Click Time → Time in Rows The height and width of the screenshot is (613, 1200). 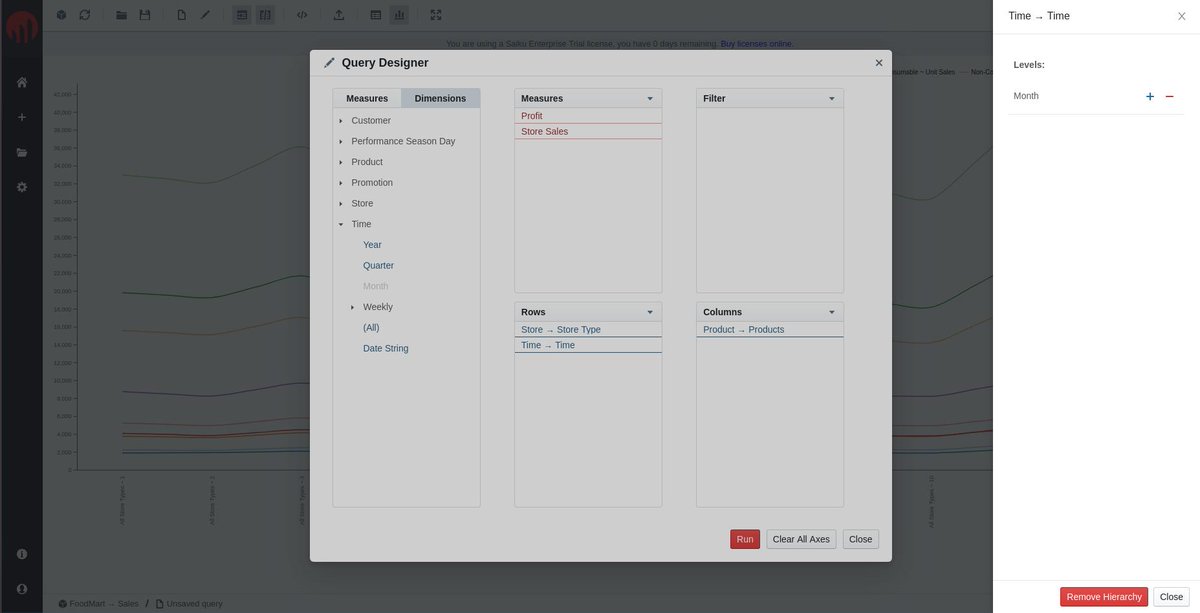pyautogui.click(x=588, y=345)
